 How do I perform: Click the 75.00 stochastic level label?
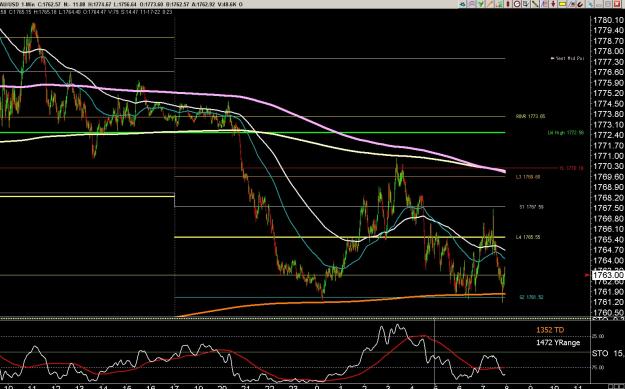597,367
